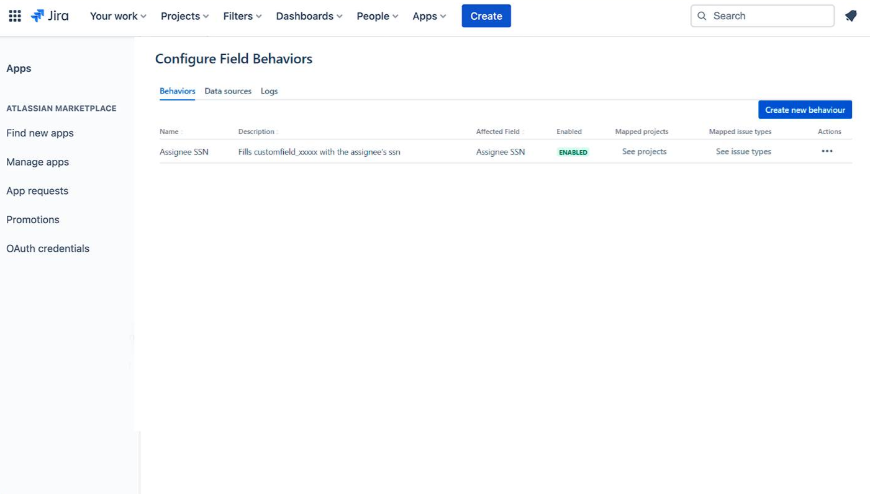Click the search magnifier icon
The image size is (870, 494).
pyautogui.click(x=702, y=16)
